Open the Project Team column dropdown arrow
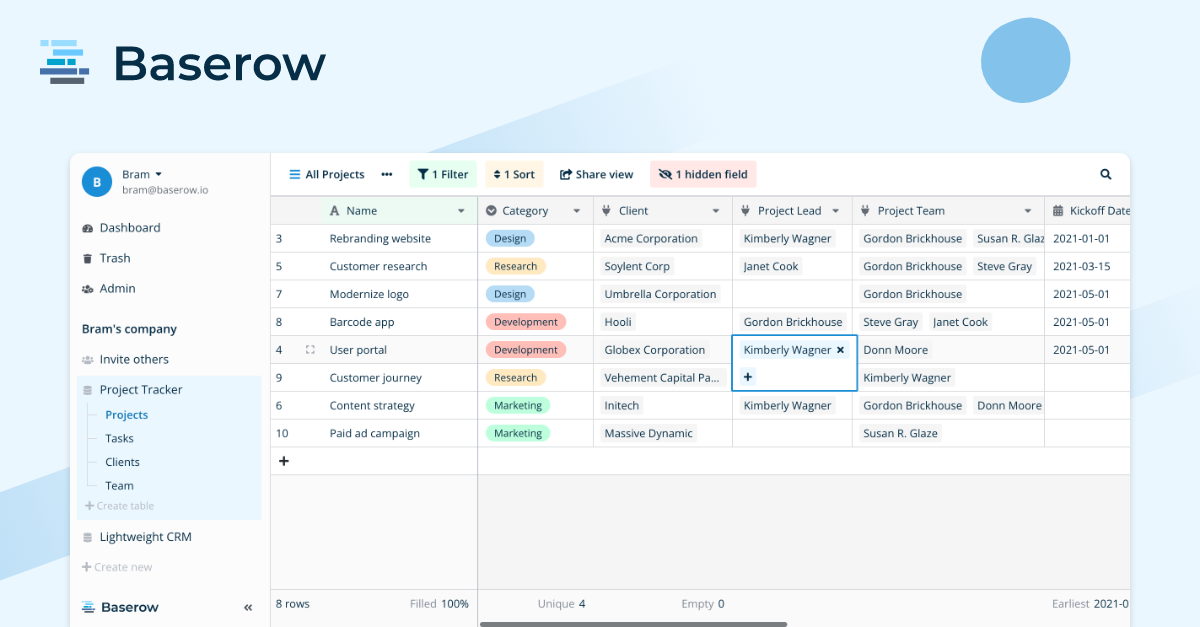 click(x=1030, y=210)
